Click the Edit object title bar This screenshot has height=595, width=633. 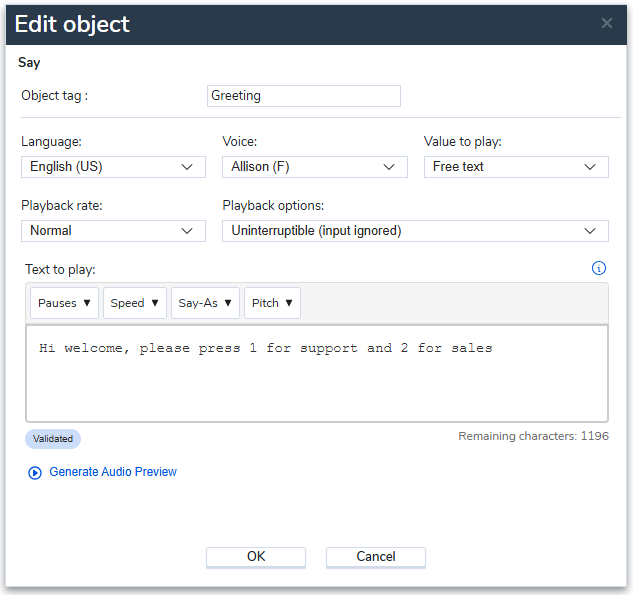300,23
